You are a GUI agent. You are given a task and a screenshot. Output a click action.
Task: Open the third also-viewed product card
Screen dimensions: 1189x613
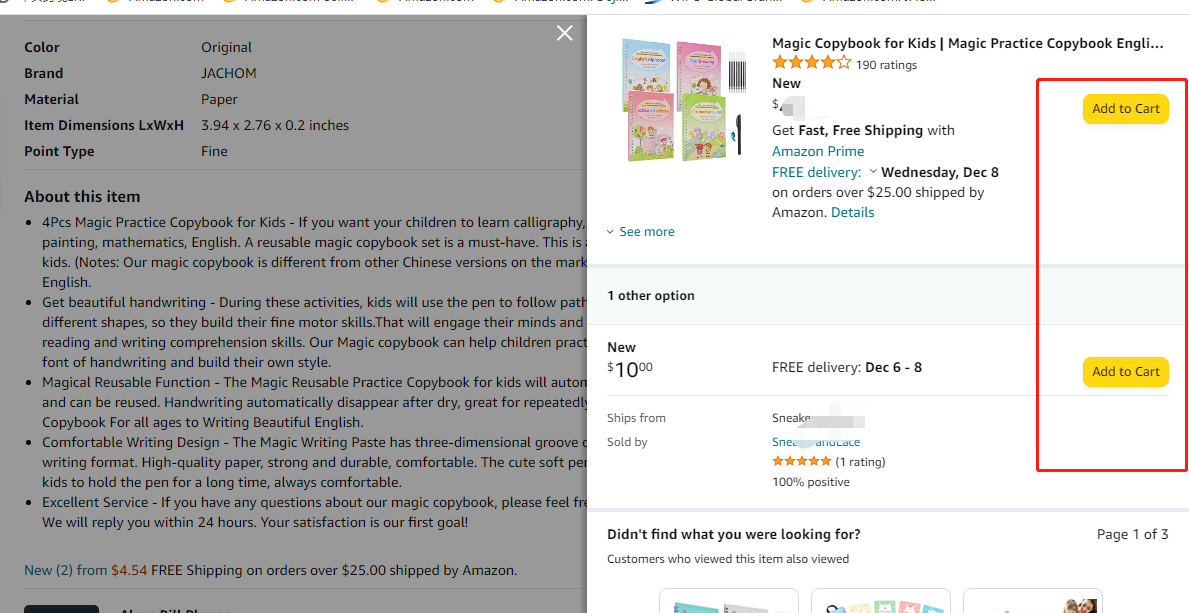pyautogui.click(x=1032, y=601)
